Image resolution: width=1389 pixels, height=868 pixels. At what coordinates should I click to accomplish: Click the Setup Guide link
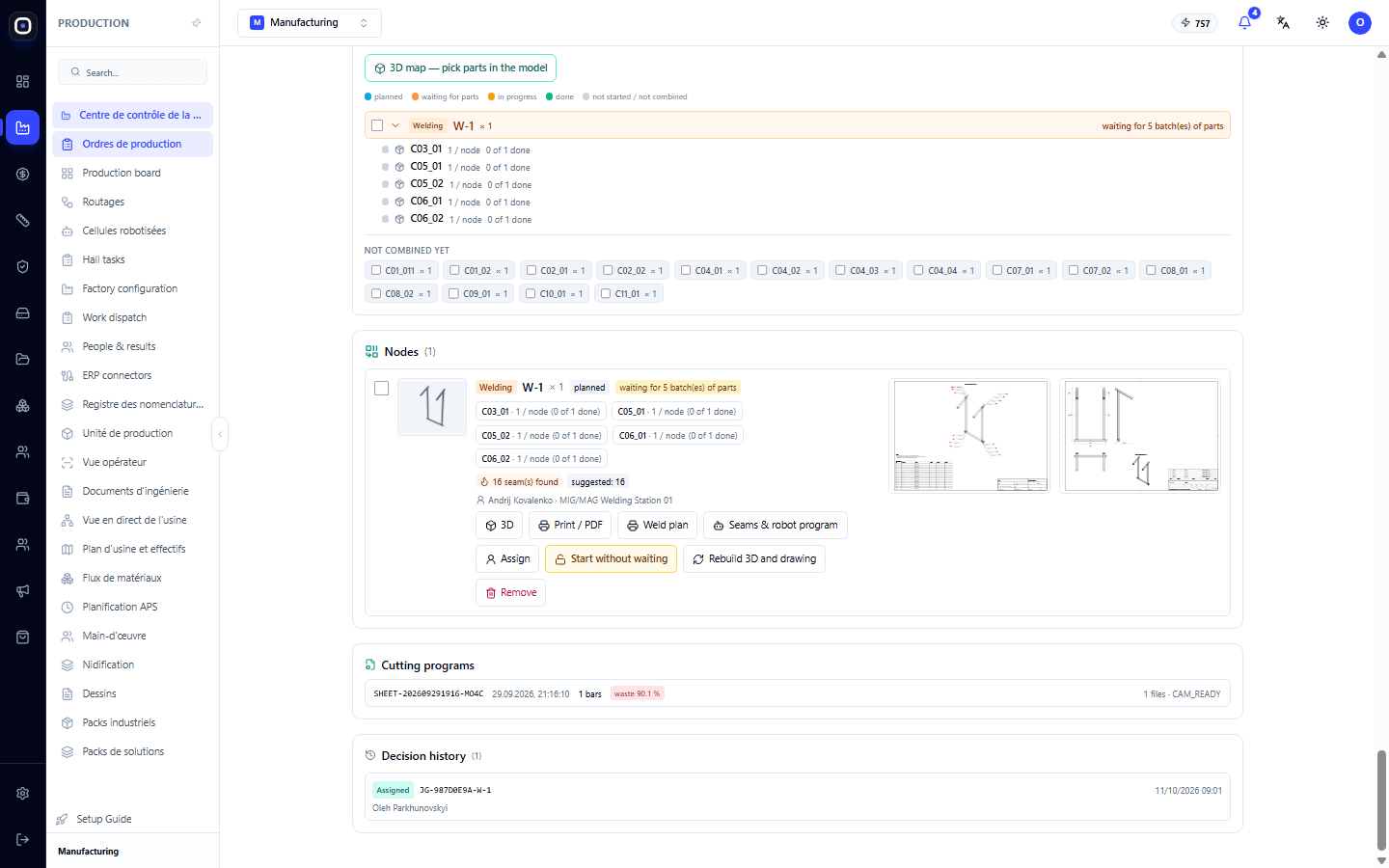pyautogui.click(x=104, y=819)
